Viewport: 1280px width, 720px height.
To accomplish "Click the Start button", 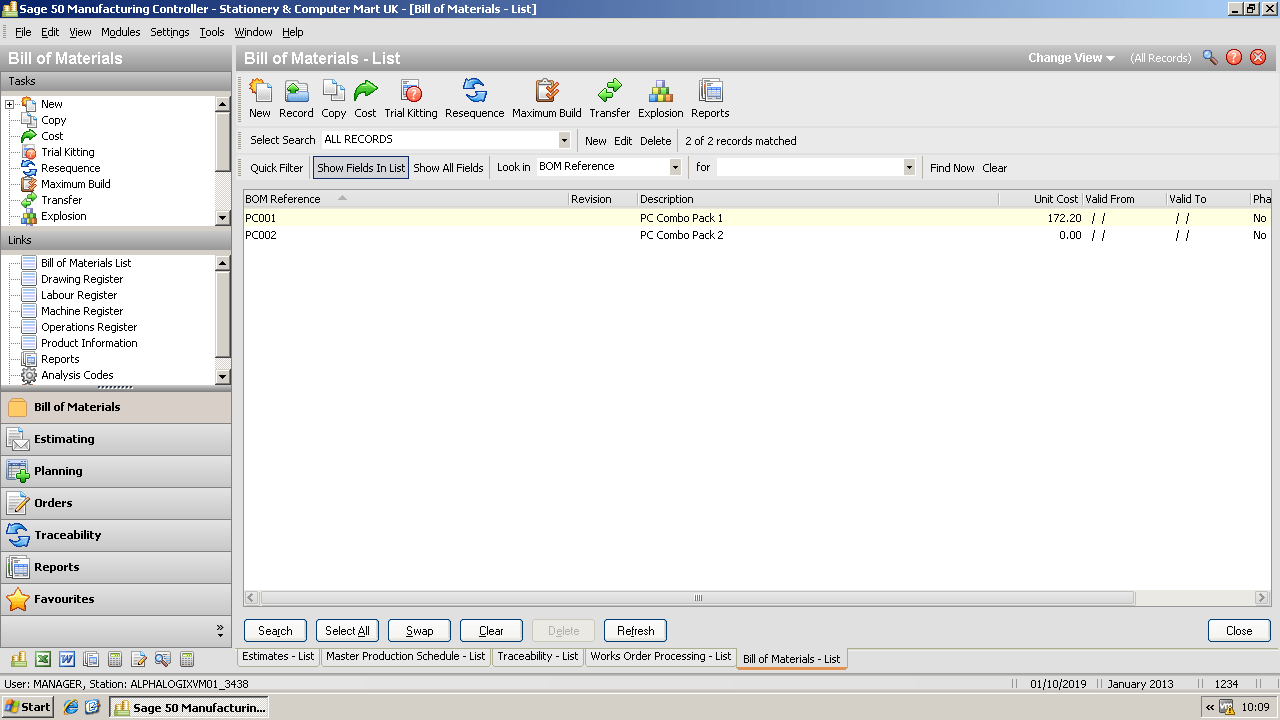I will 27,707.
